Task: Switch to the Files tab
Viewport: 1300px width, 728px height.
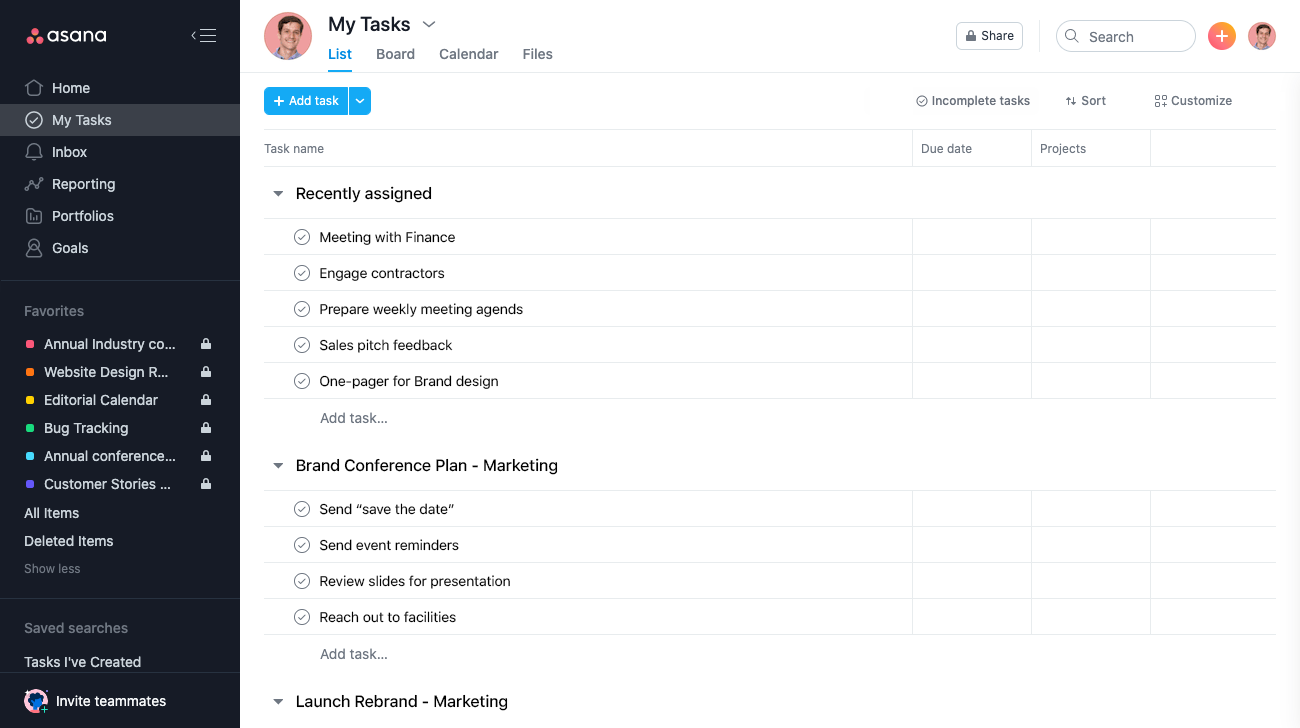Action: [538, 54]
